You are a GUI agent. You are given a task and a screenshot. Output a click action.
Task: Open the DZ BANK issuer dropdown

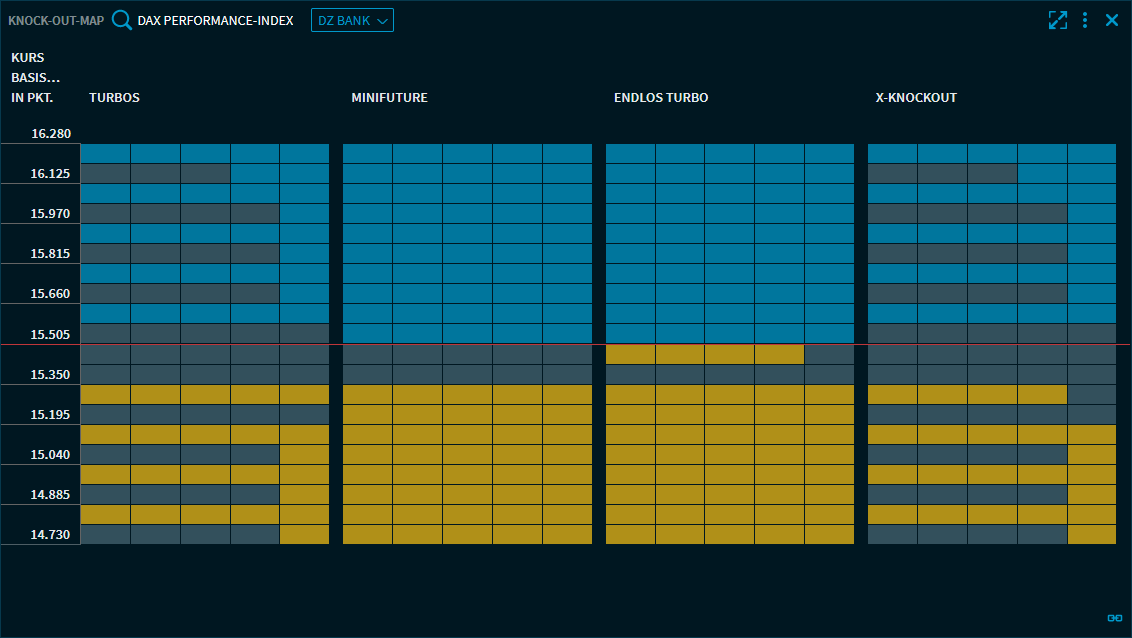click(x=352, y=20)
